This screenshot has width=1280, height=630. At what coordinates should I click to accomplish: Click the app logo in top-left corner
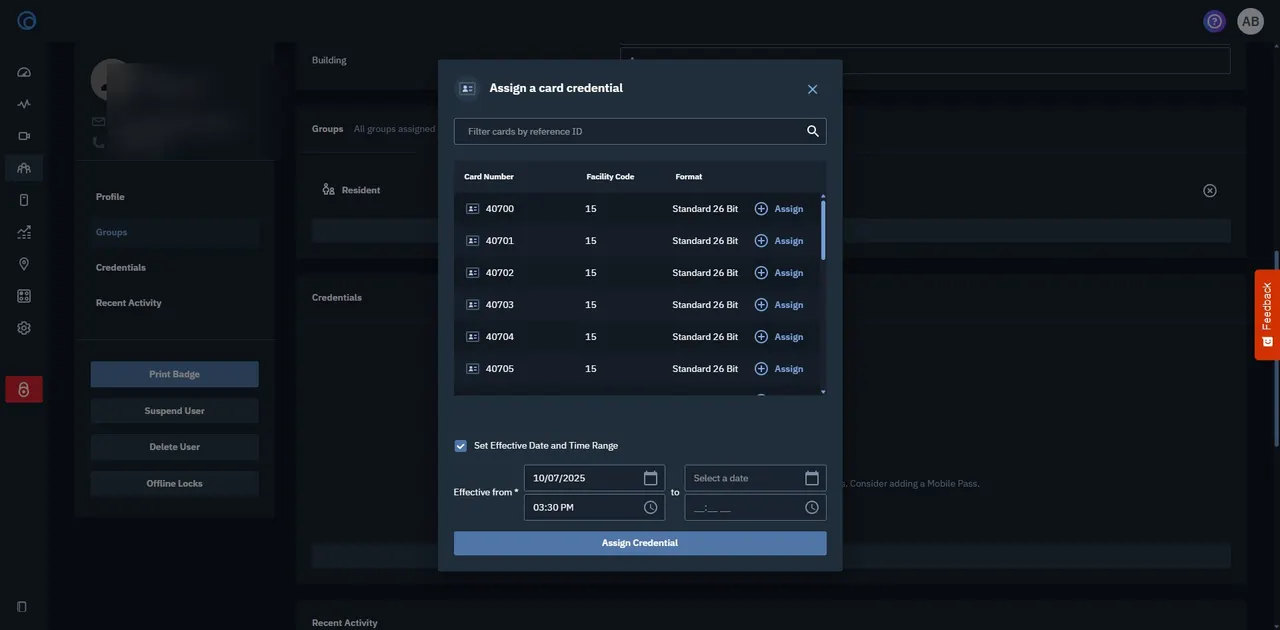point(27,20)
